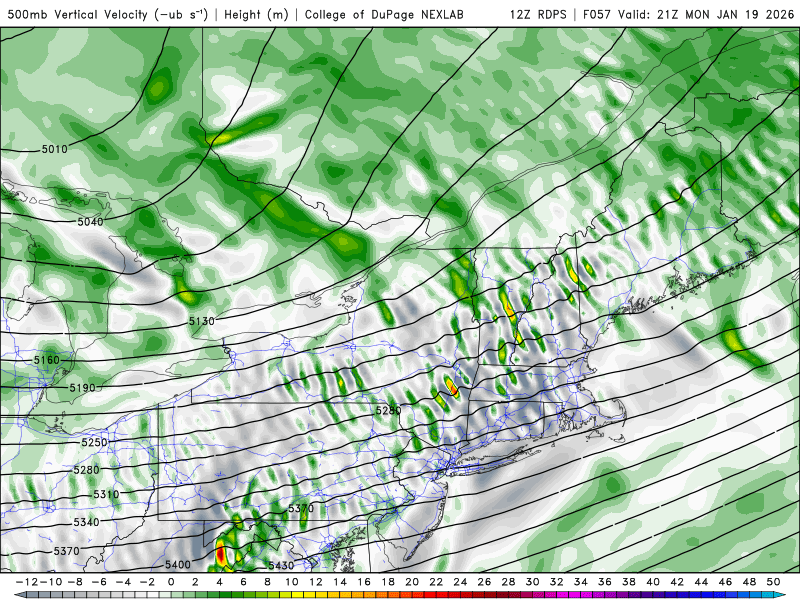Click the '42' value on the color scale
Viewport: 800px width, 600px height.
677,582
